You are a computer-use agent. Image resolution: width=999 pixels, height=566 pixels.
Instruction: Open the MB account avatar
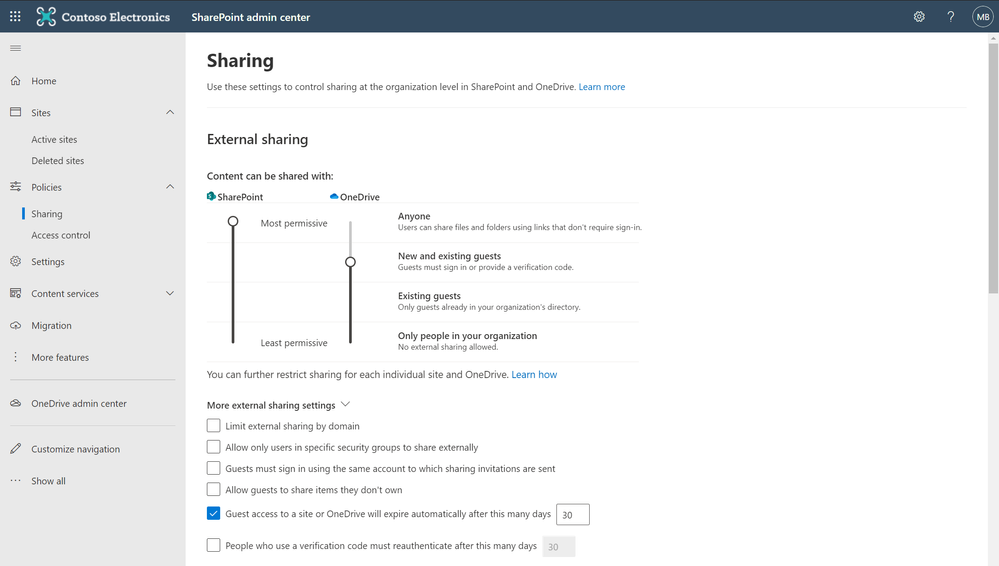tap(983, 17)
